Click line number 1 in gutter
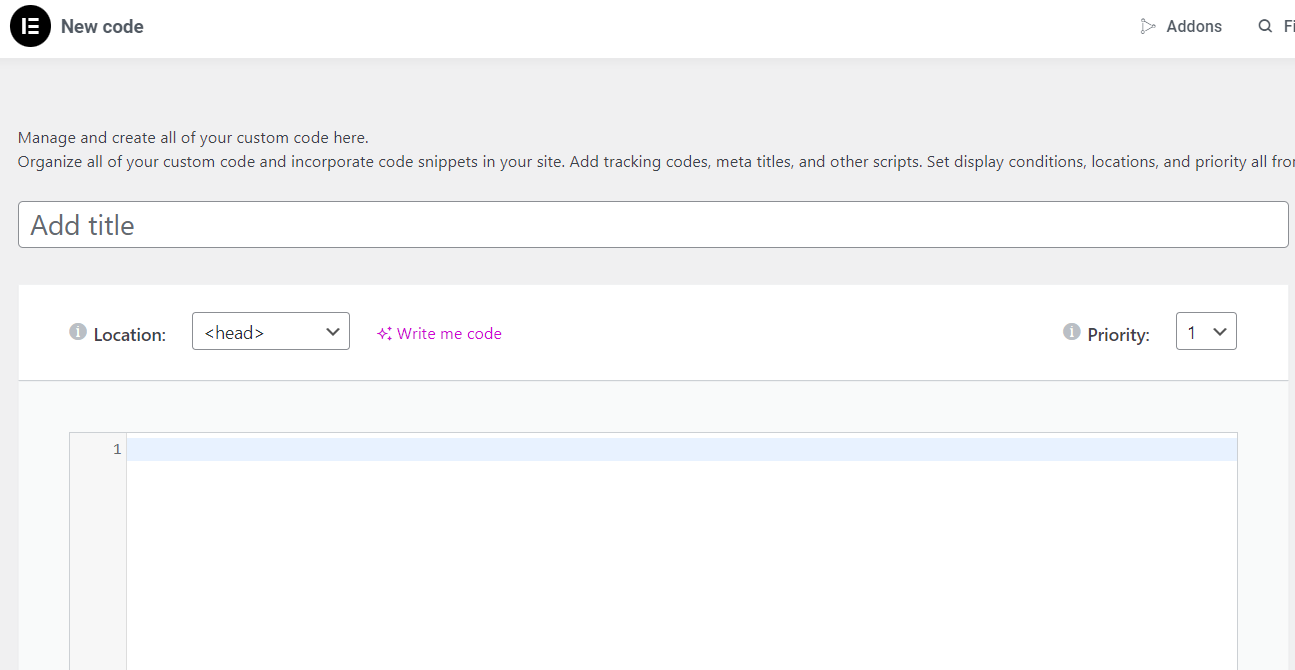Viewport: 1295px width, 670px height. click(x=117, y=449)
